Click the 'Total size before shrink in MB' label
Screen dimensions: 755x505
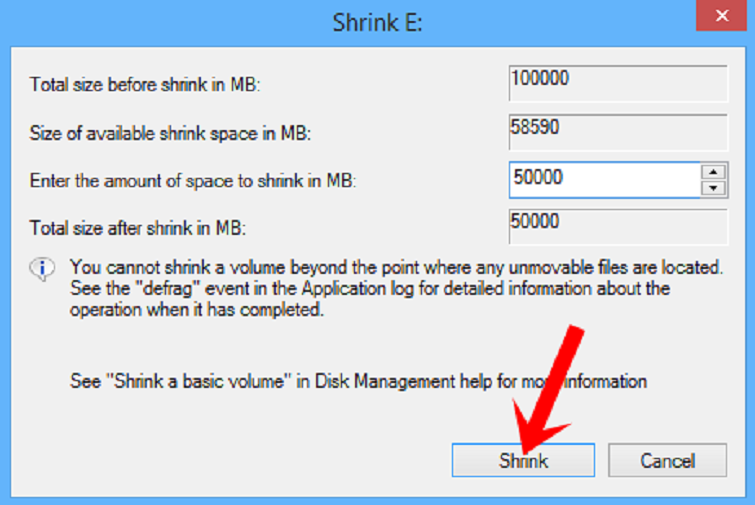point(145,85)
